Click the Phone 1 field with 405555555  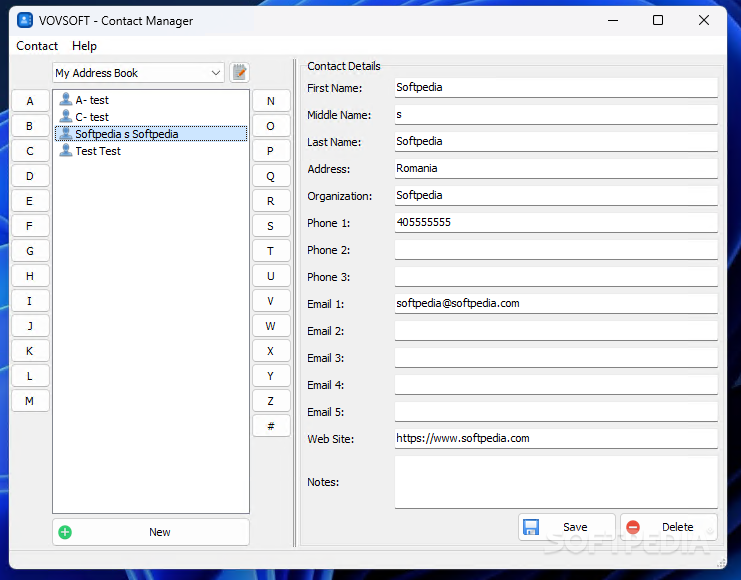coord(556,222)
